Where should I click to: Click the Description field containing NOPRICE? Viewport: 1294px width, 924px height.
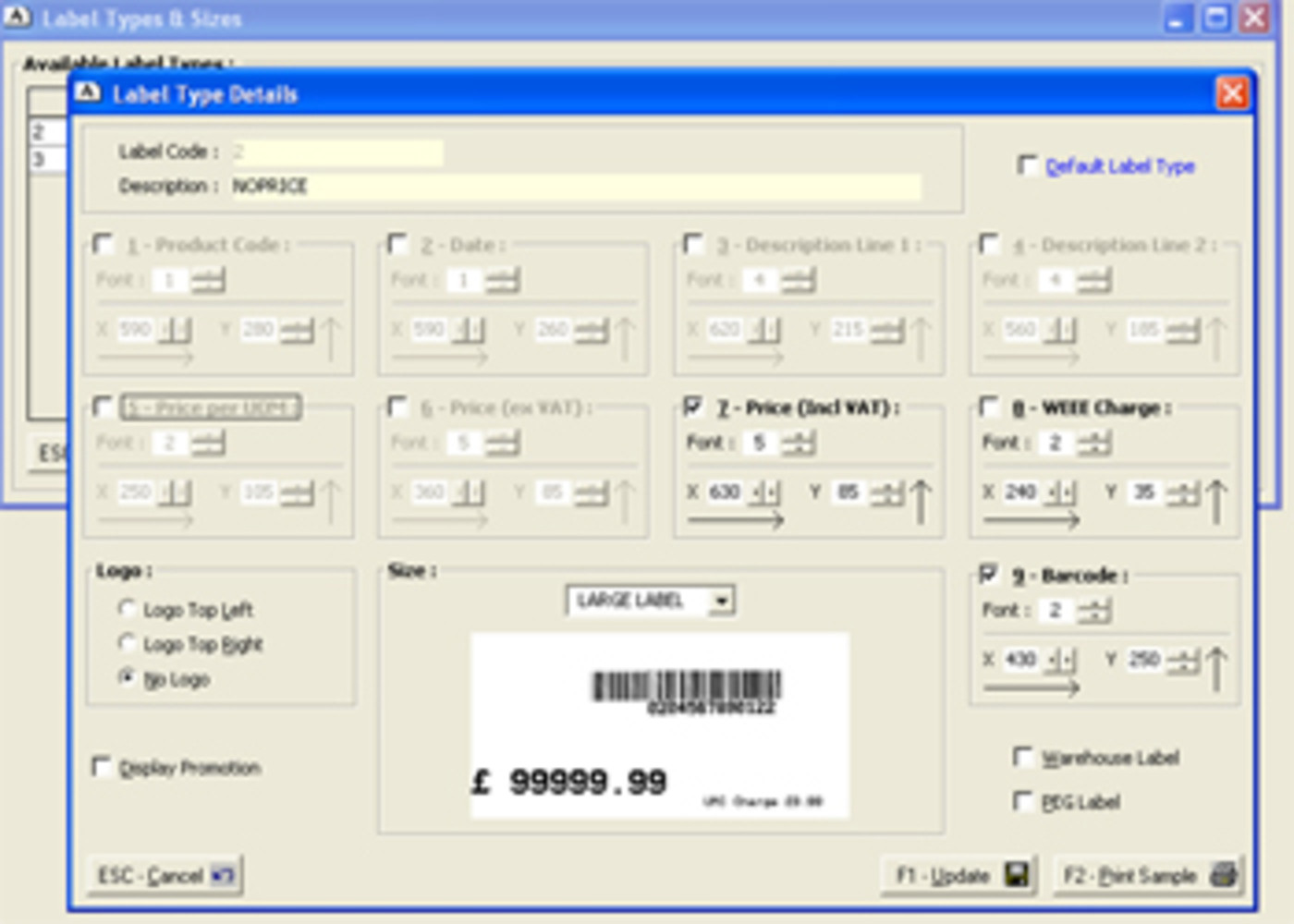575,187
